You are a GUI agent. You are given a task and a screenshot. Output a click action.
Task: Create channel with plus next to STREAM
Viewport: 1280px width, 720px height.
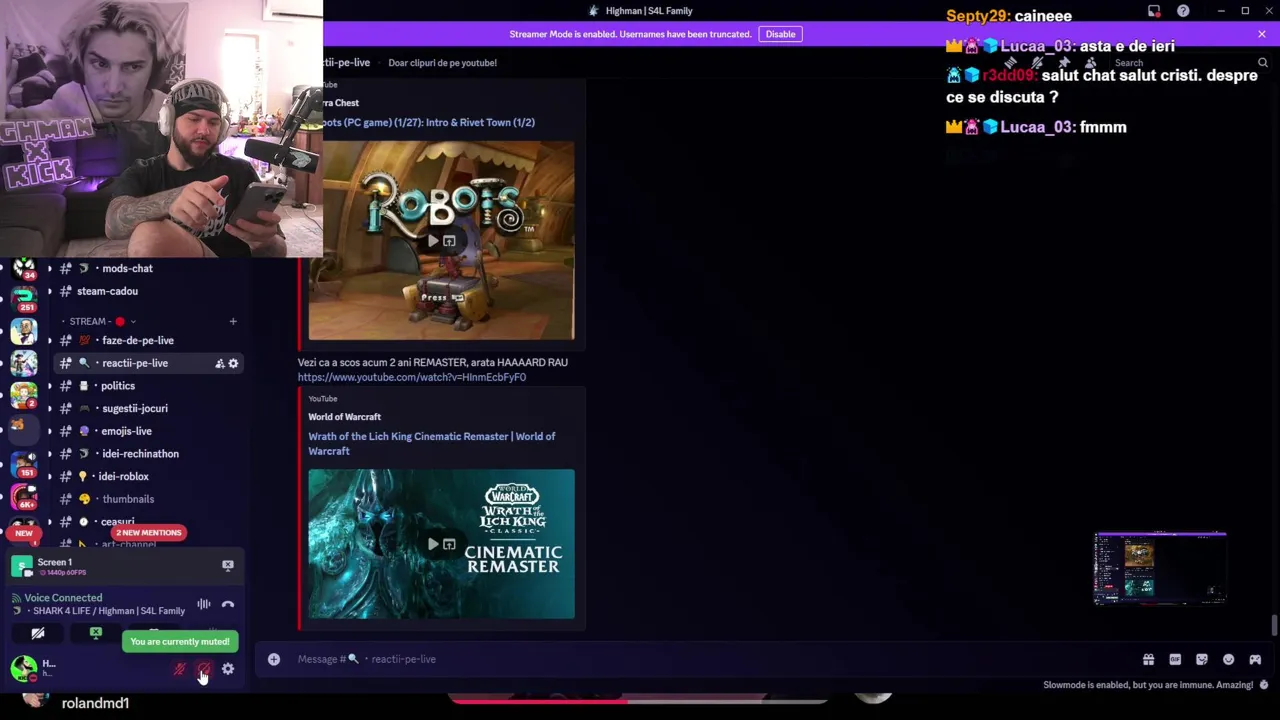click(233, 321)
